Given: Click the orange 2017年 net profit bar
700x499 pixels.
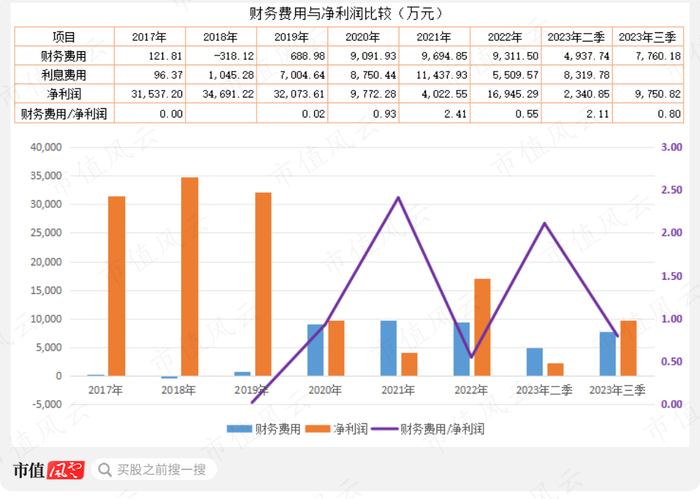Looking at the screenshot, I should coord(117,286).
